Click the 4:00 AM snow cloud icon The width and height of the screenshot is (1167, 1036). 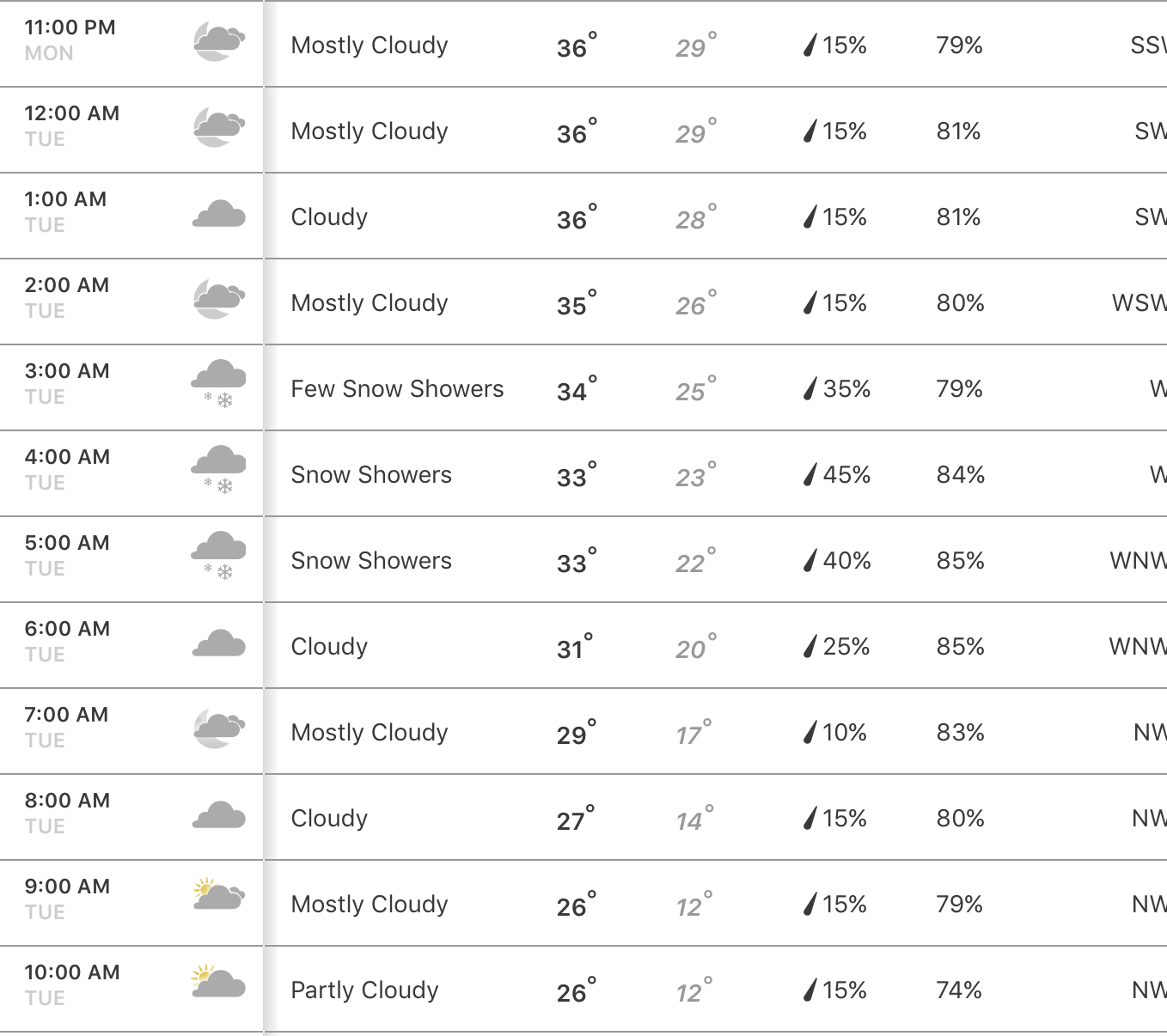219,470
